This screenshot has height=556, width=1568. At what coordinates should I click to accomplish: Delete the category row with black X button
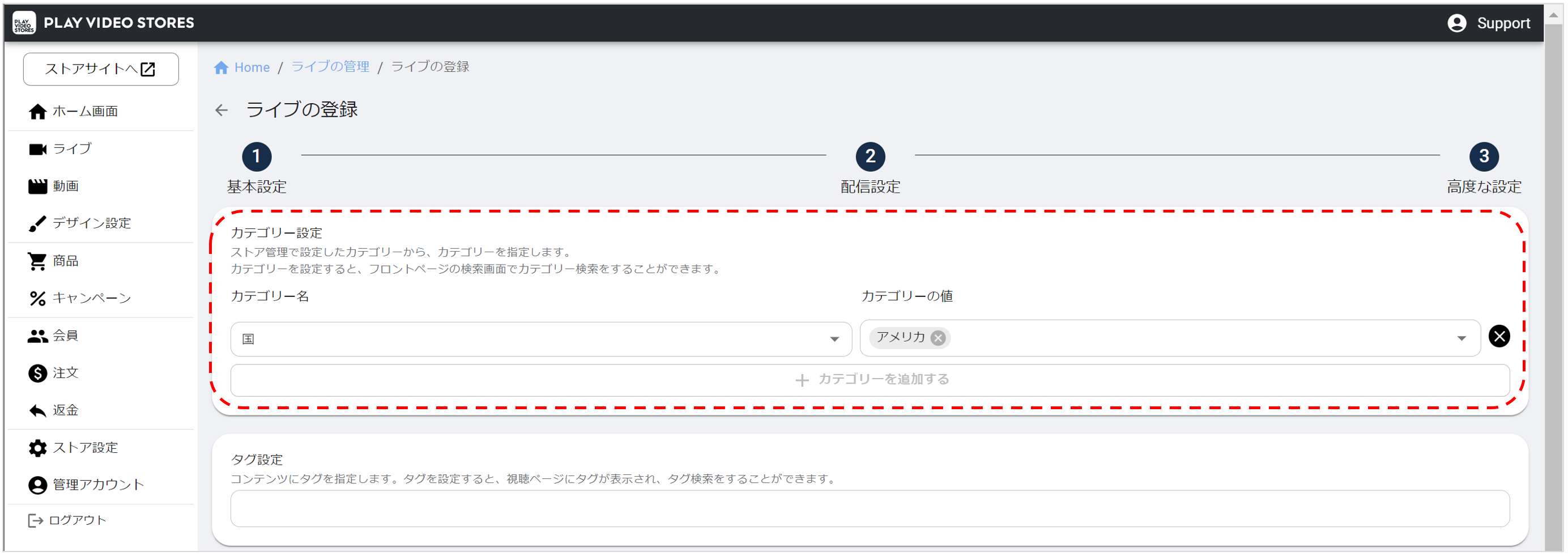[x=1499, y=336]
